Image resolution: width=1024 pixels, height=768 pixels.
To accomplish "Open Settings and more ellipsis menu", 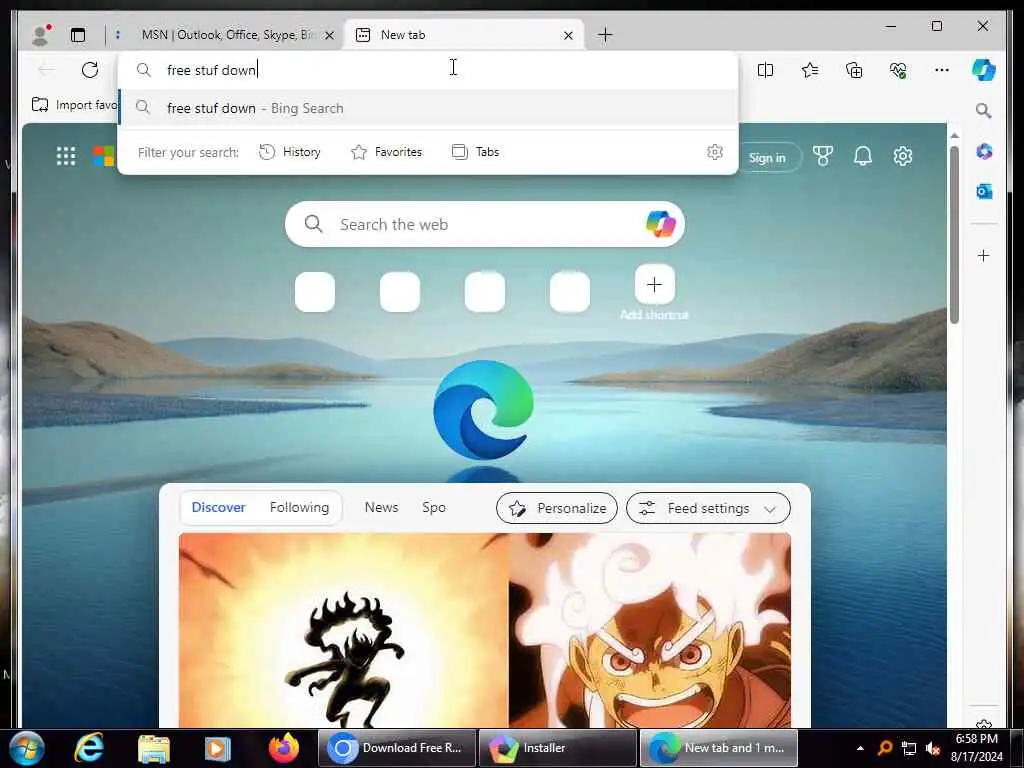I will pyautogui.click(x=942, y=70).
